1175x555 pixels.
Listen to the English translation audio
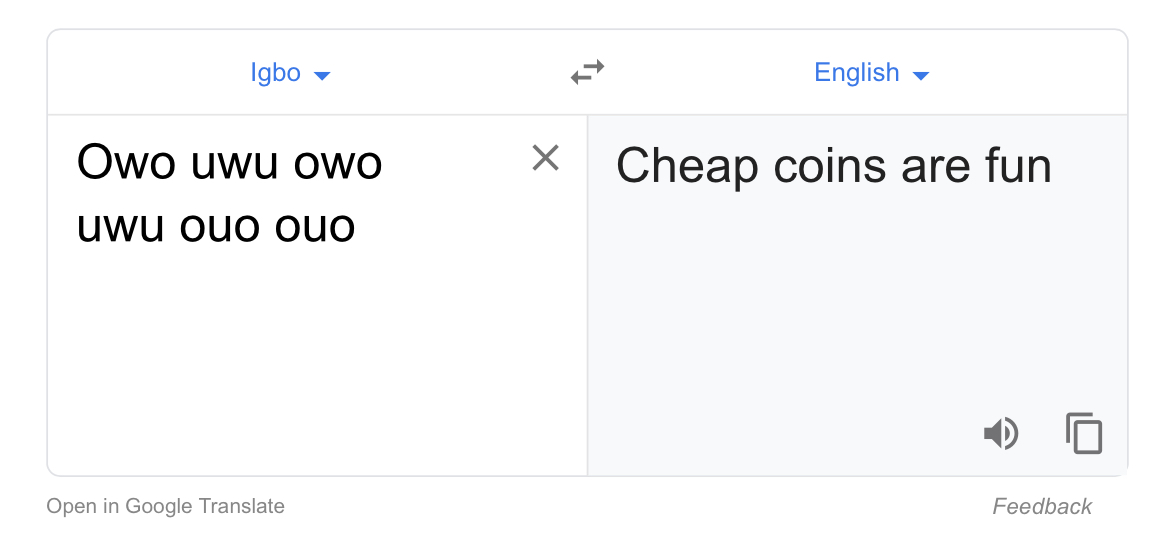point(1000,434)
